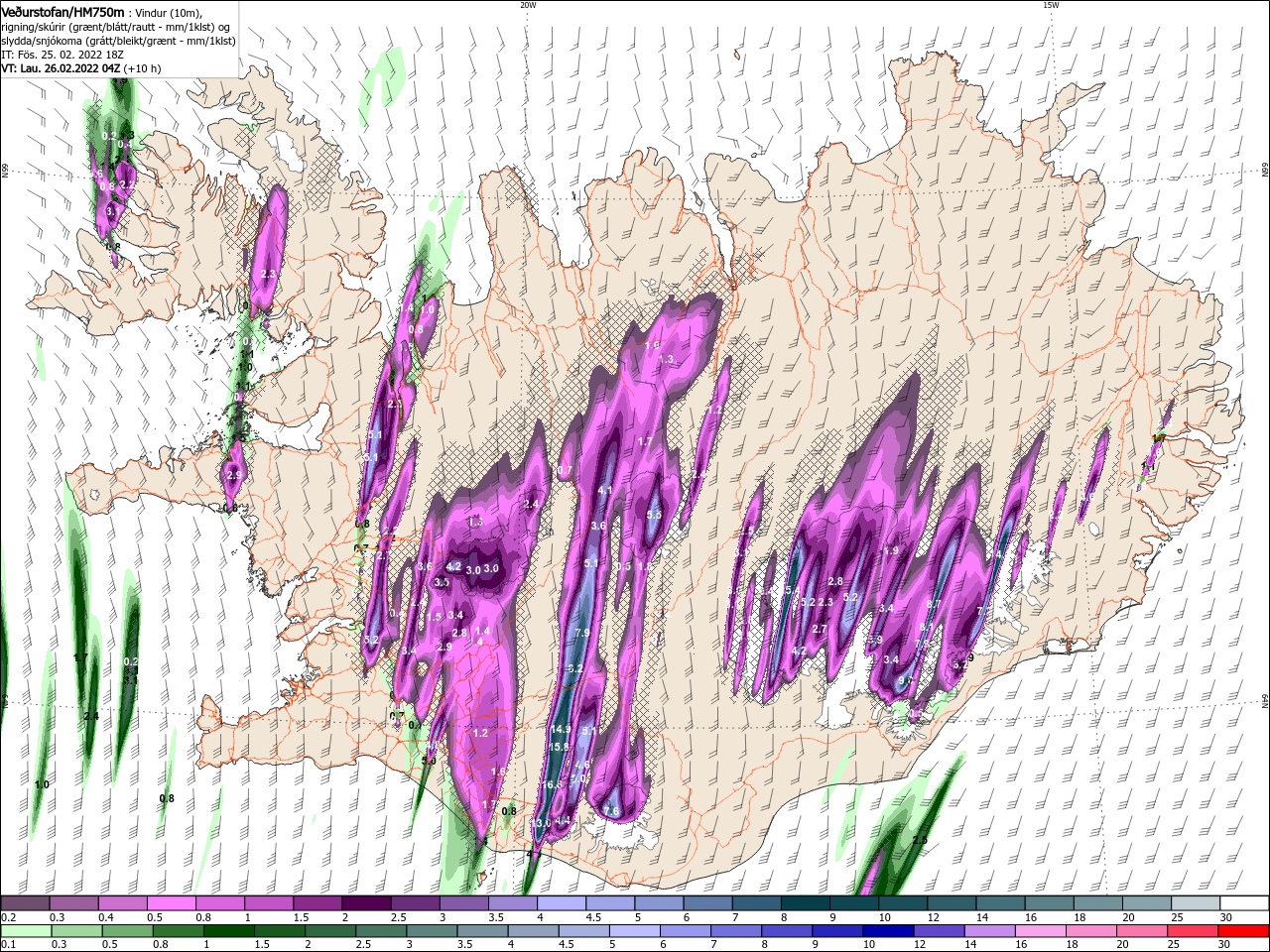The height and width of the screenshot is (952, 1270).
Task: Select rain-scale swatch from 5 to 6
Action: click(x=634, y=931)
